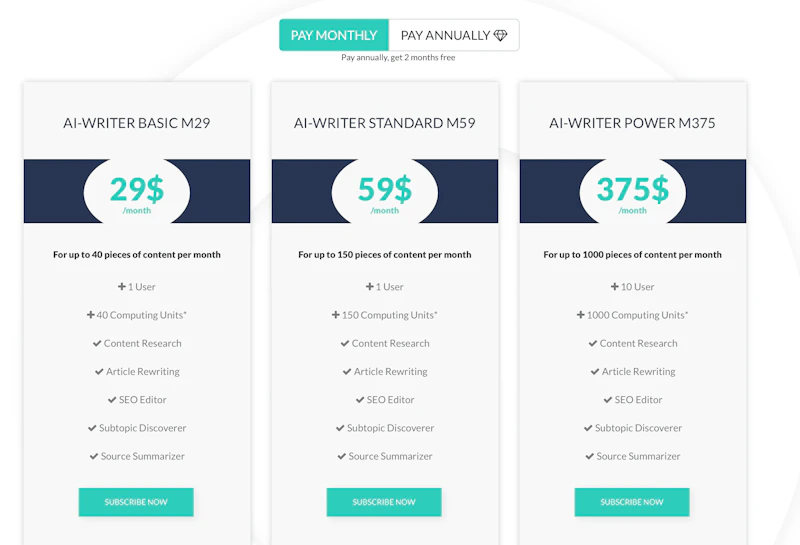
Task: Click the 59$ per month price badge
Action: tap(385, 191)
